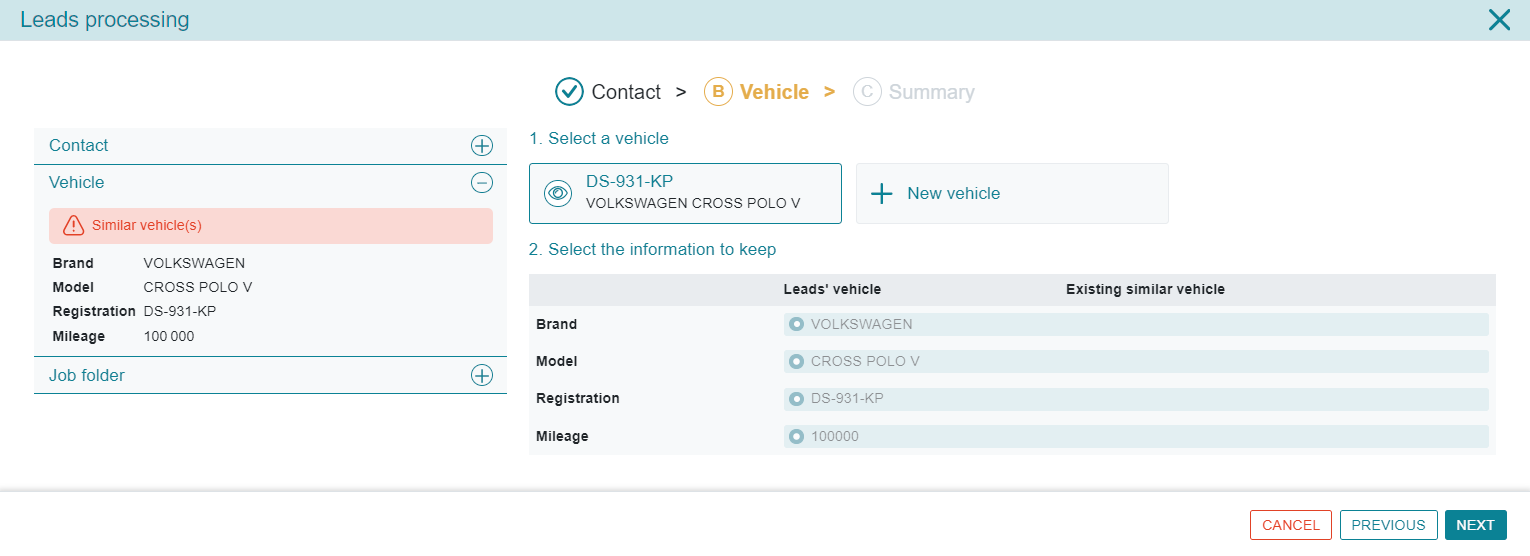This screenshot has height=556, width=1530.
Task: Click the plus icon for New vehicle
Action: click(881, 194)
